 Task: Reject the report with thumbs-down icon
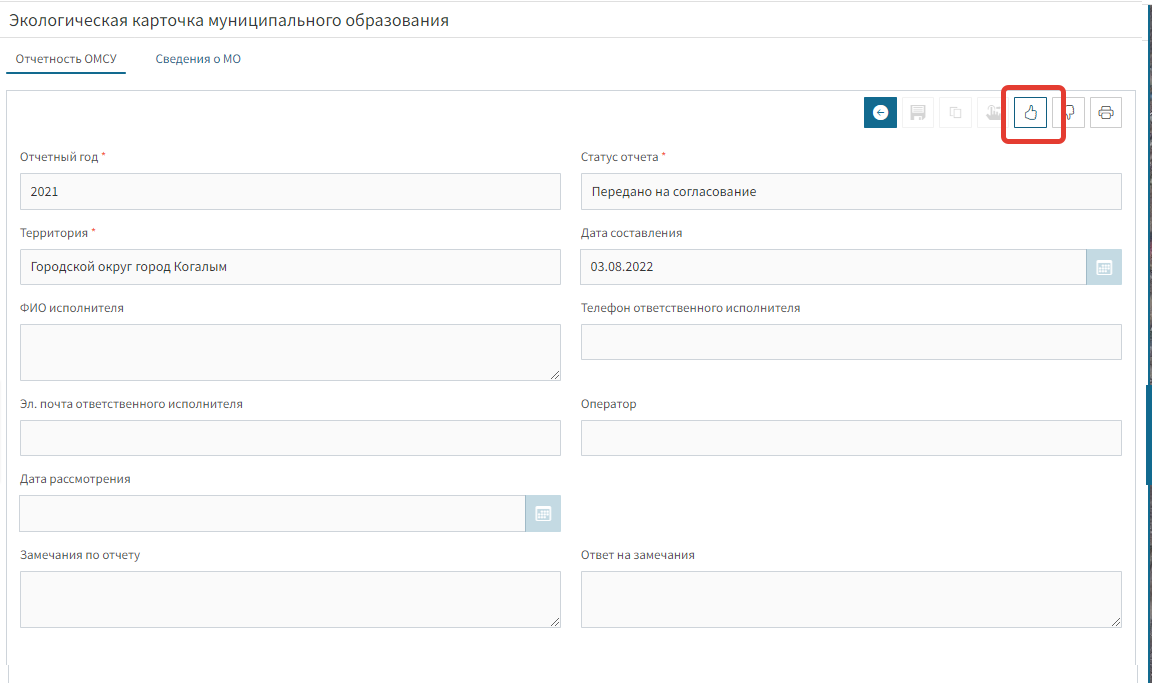[1069, 113]
